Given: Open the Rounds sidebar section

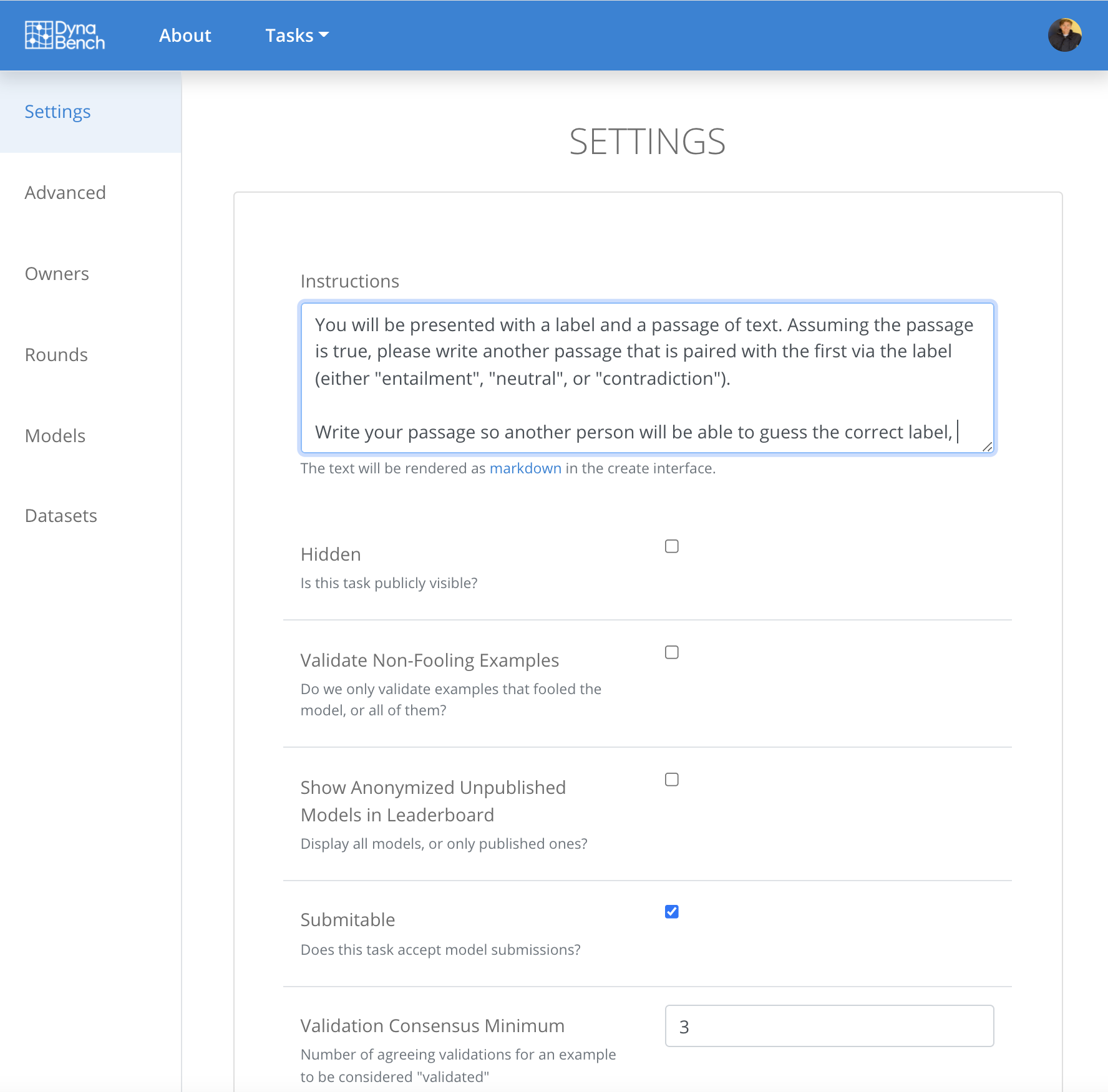Looking at the screenshot, I should 56,355.
